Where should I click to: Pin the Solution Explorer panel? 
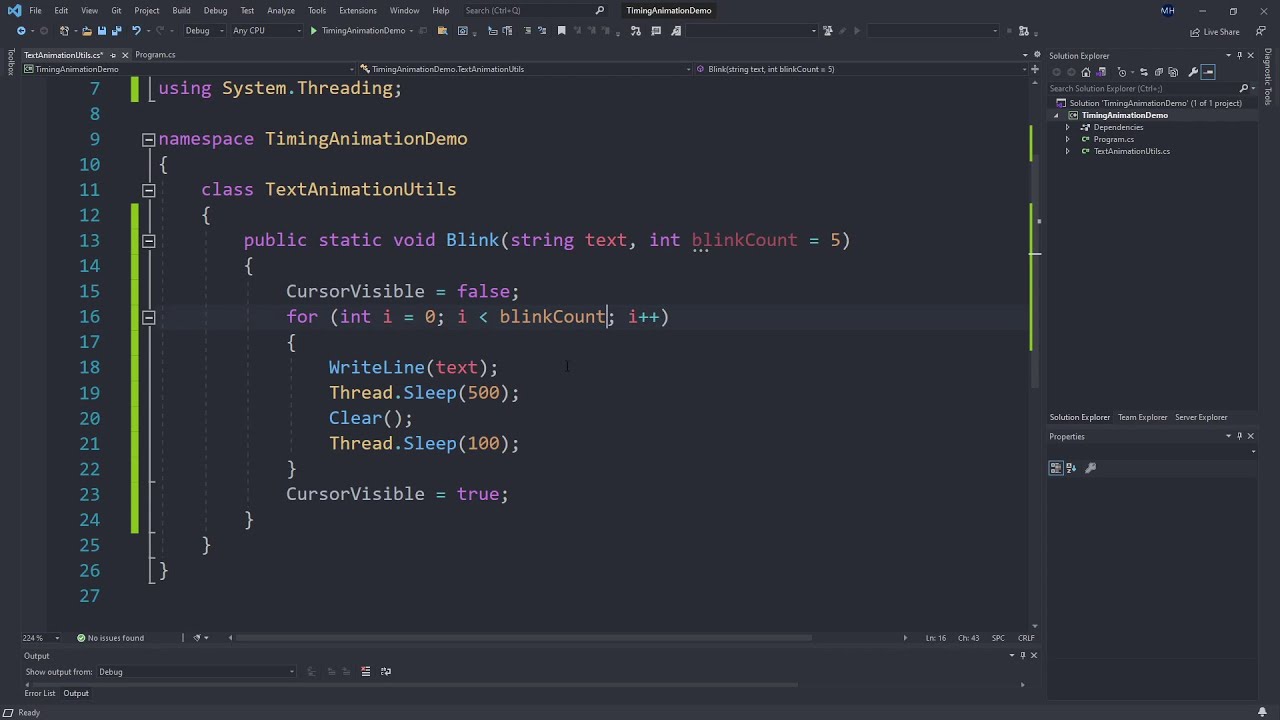pyautogui.click(x=1239, y=56)
